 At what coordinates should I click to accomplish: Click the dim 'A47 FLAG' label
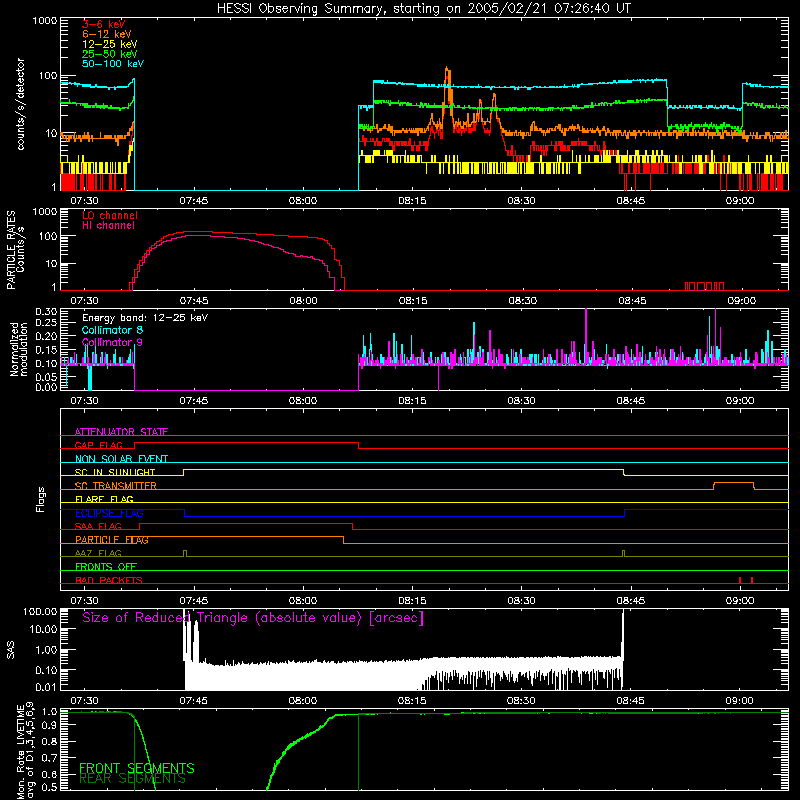point(98,553)
